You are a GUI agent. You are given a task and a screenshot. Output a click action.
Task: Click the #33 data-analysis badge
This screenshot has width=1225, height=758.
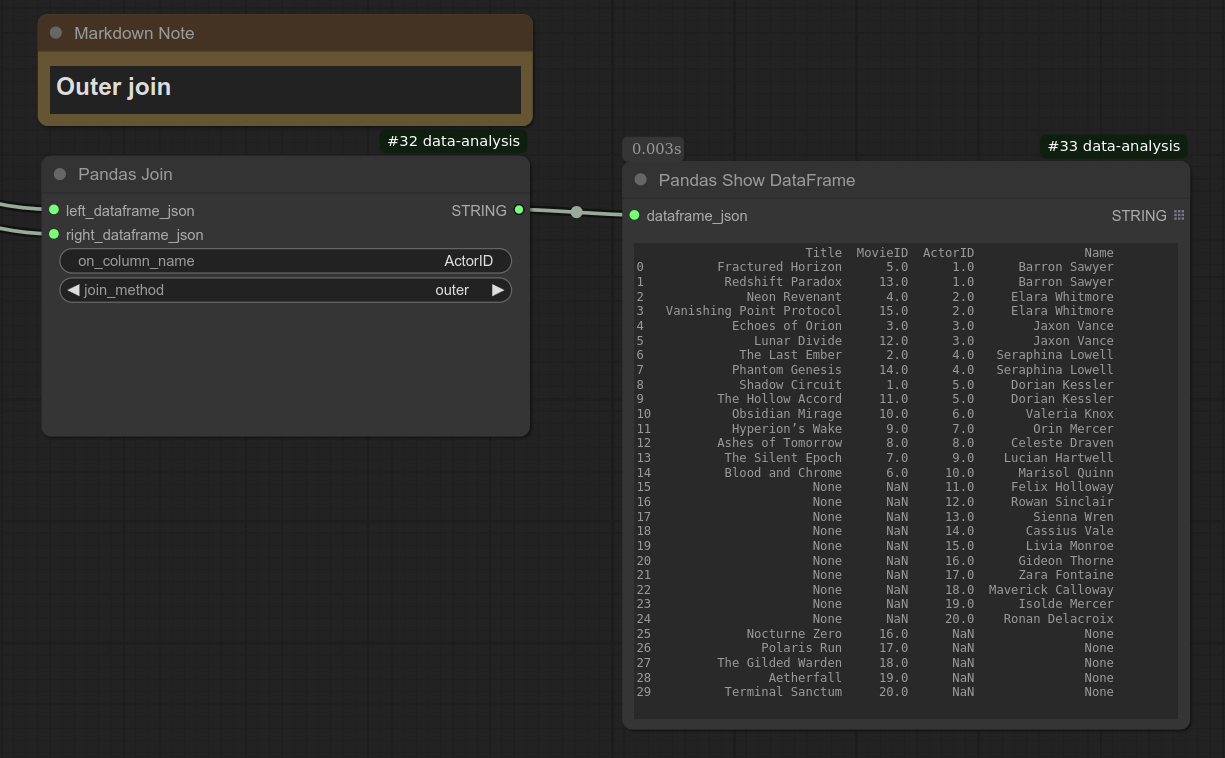[1114, 146]
